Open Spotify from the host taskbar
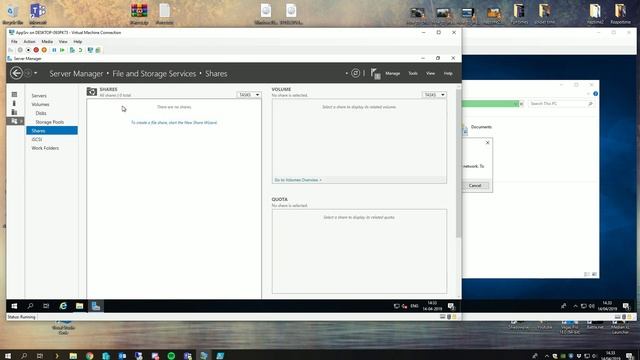 click(171, 356)
